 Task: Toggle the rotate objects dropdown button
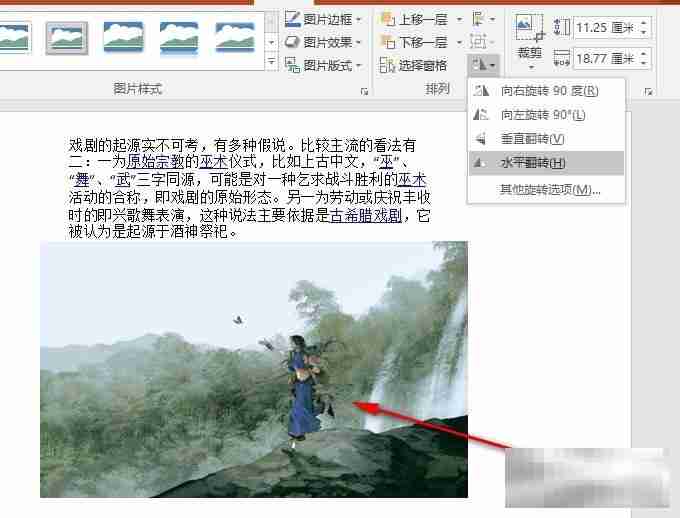484,65
